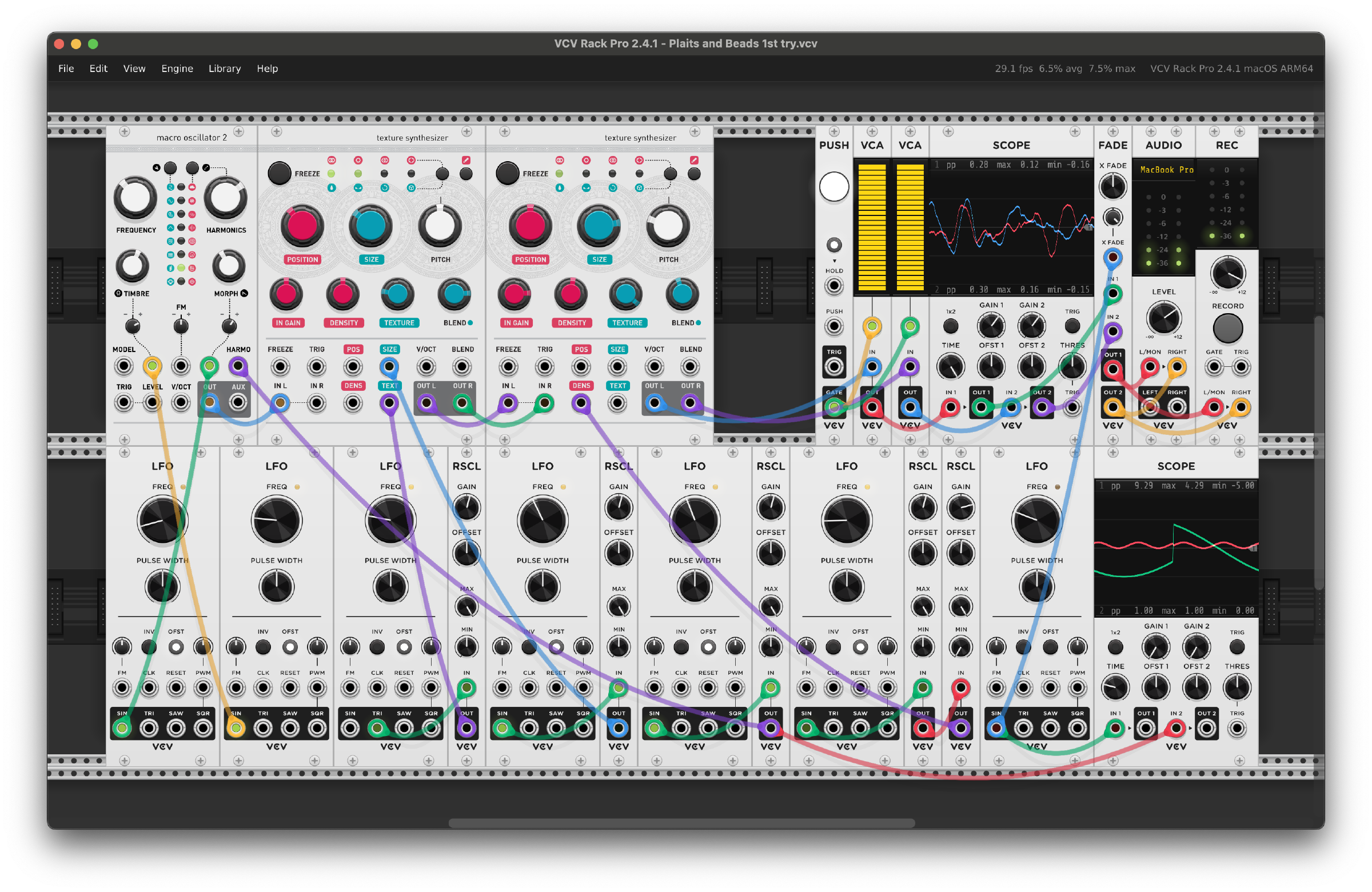
Task: Click the TRIG input jack on top SCOPE
Action: tap(1072, 408)
